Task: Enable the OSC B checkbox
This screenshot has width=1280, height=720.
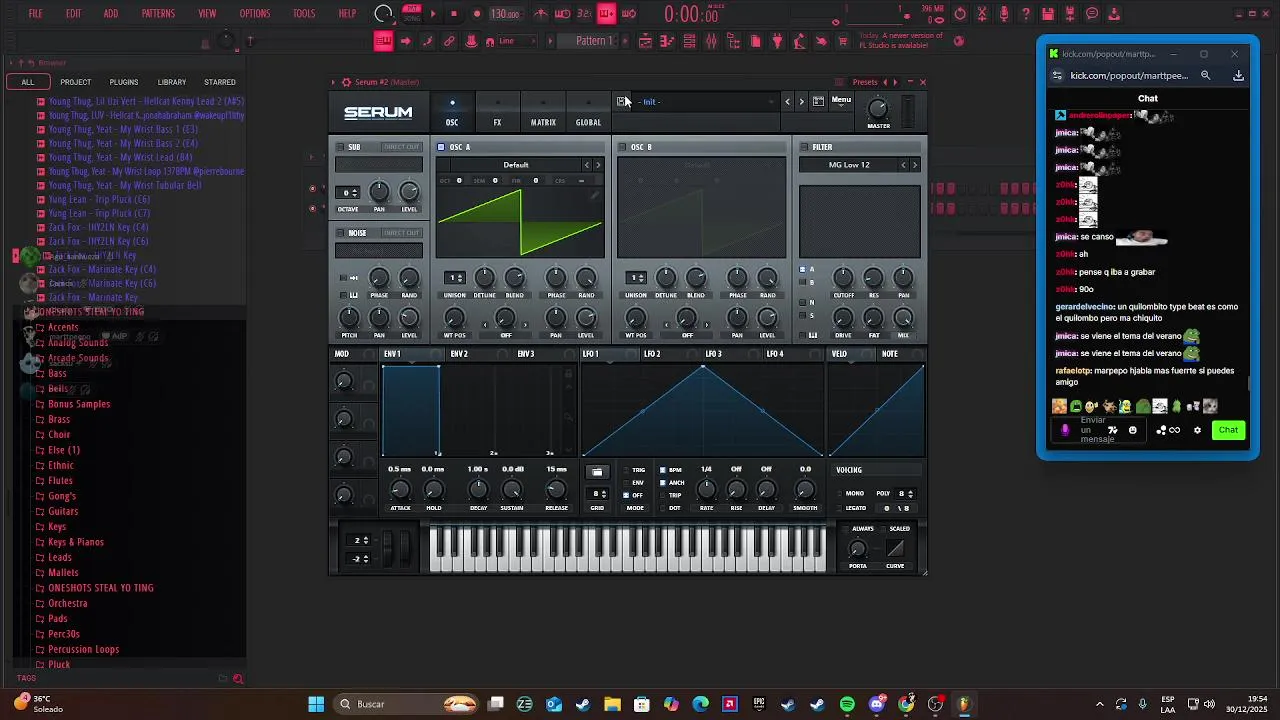Action: (622, 147)
